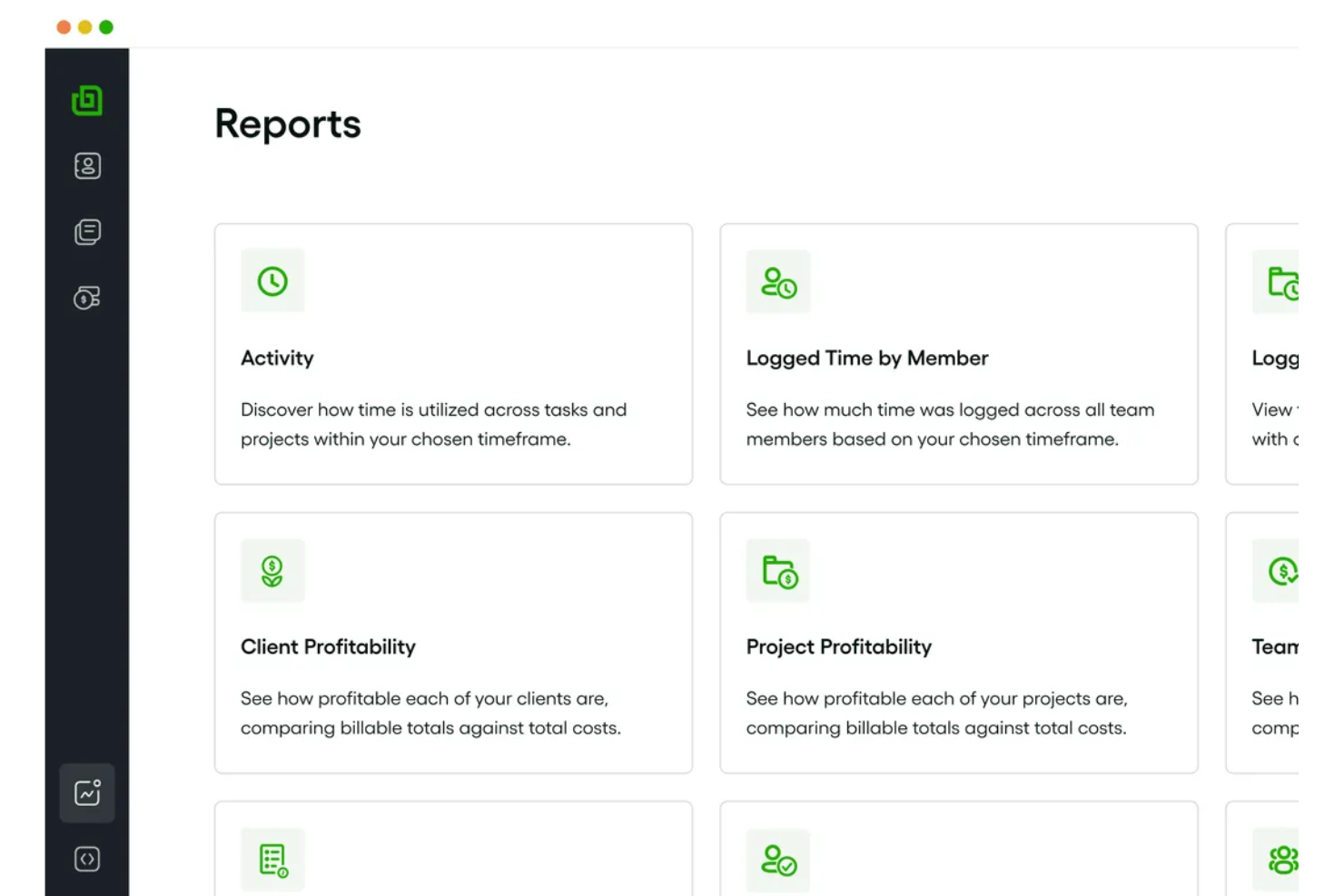The image size is (1344, 896).
Task: Click the Reports page heading
Action: [x=288, y=124]
